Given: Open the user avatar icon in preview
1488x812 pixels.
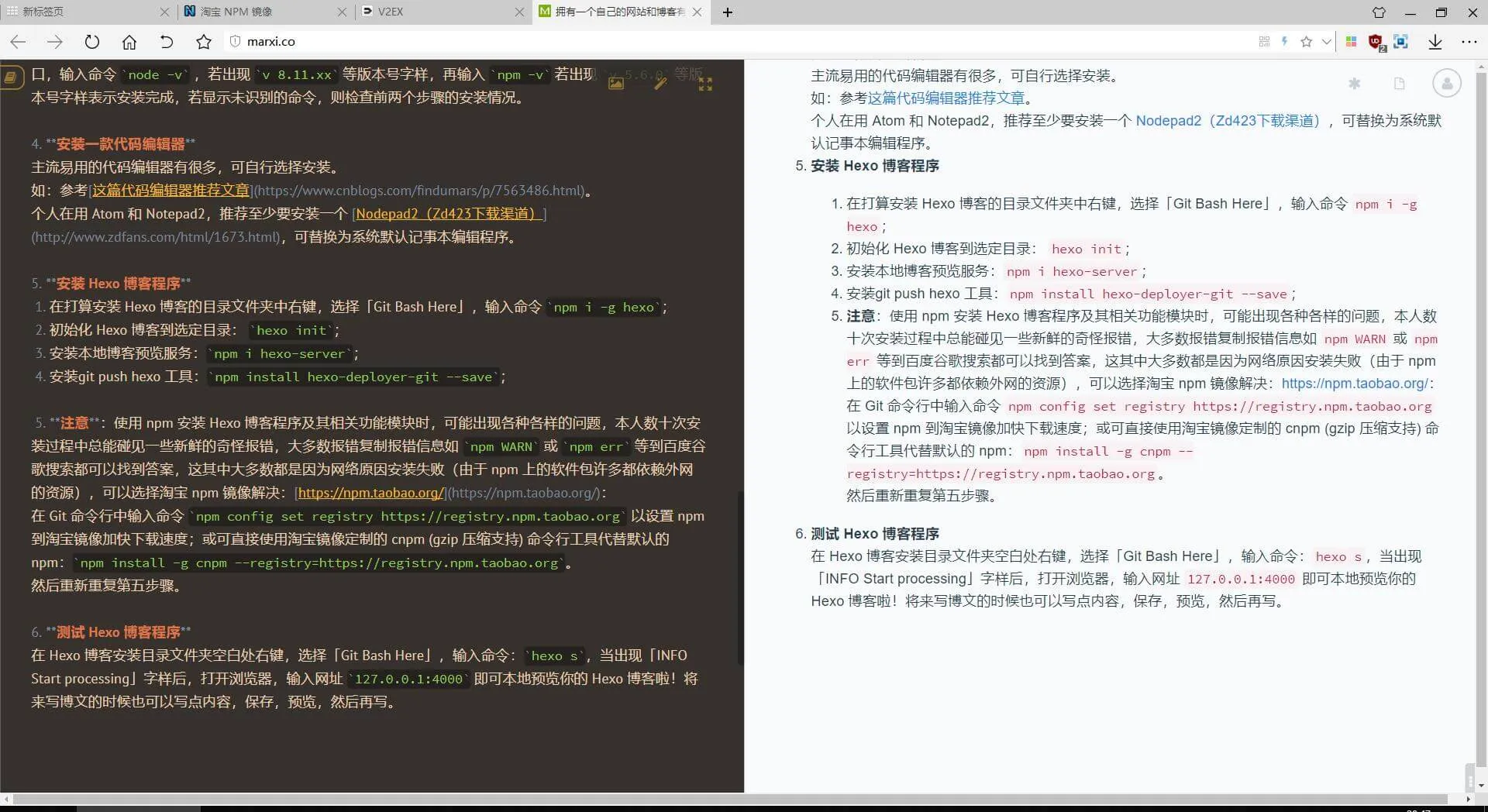Looking at the screenshot, I should (1446, 83).
